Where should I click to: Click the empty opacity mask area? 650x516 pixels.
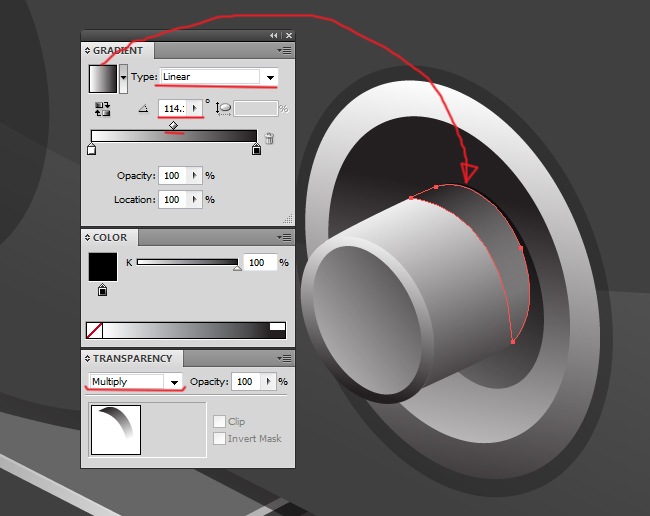pyautogui.click(x=174, y=430)
